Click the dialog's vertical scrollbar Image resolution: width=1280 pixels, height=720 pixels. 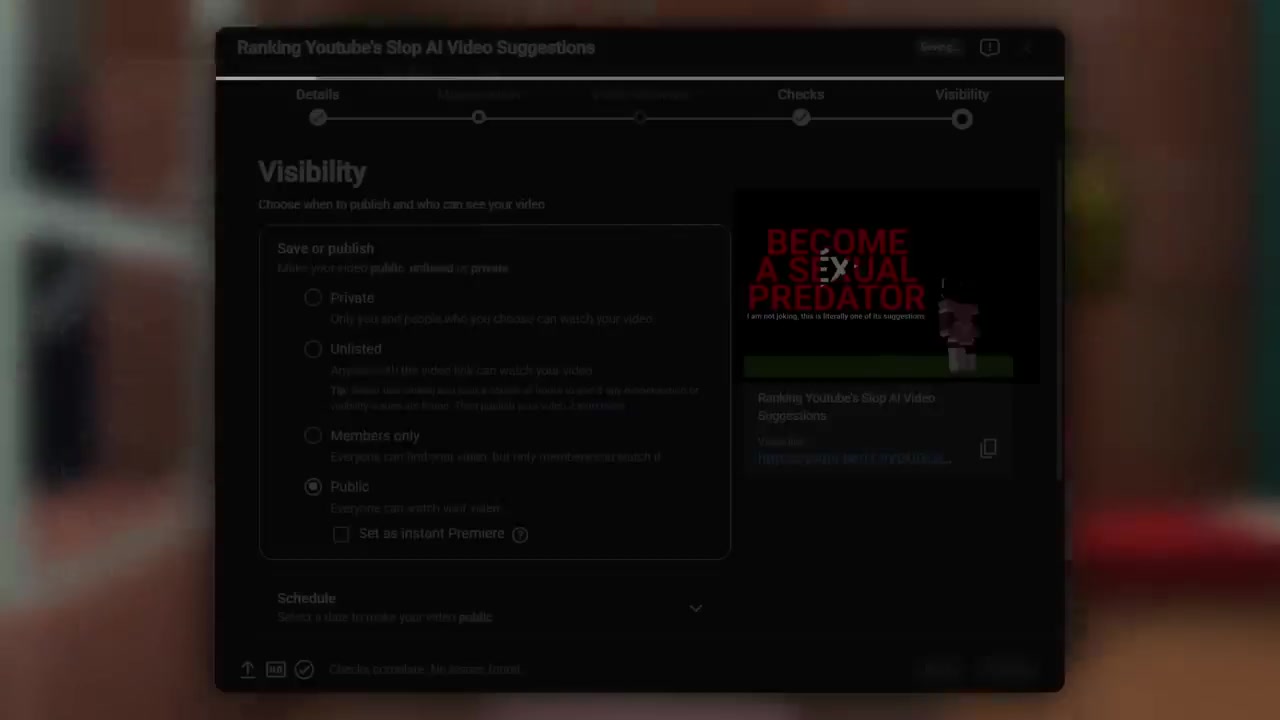(x=1059, y=320)
